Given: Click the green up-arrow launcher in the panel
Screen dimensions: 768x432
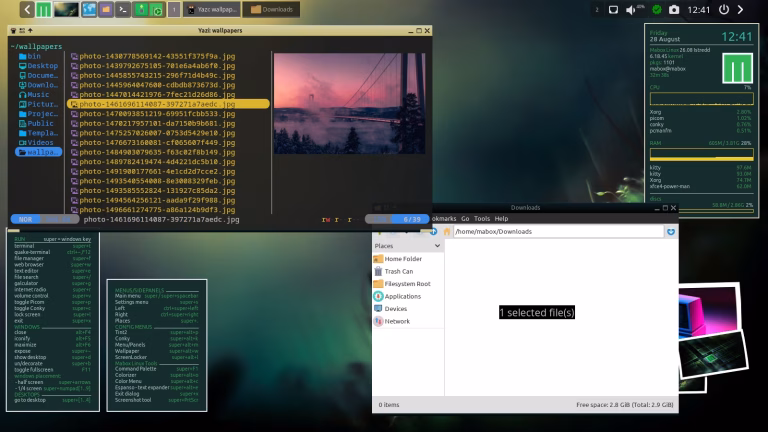Looking at the screenshot, I should (x=141, y=9).
